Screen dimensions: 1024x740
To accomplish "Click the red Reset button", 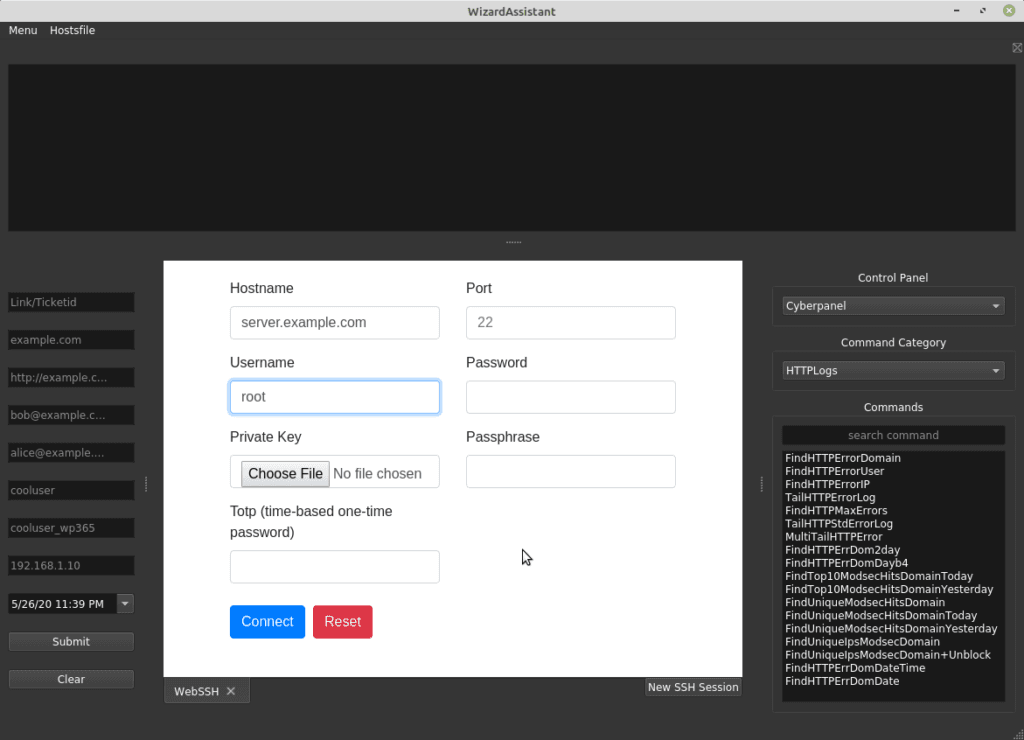I will coord(342,622).
